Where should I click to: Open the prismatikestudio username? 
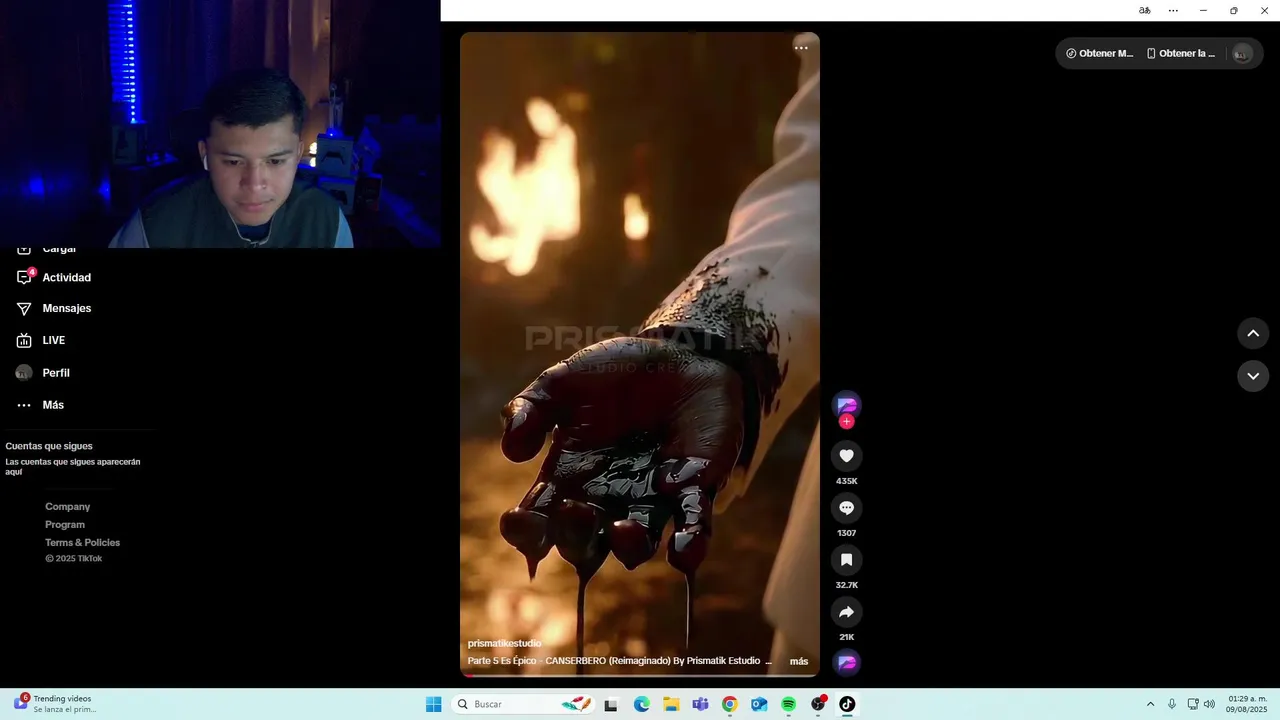pyautogui.click(x=504, y=643)
